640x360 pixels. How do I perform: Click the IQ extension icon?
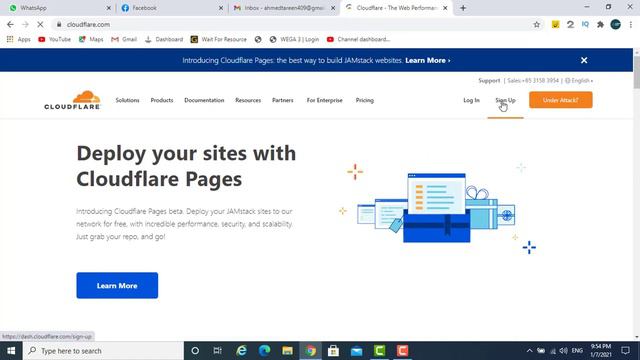pyautogui.click(x=585, y=24)
